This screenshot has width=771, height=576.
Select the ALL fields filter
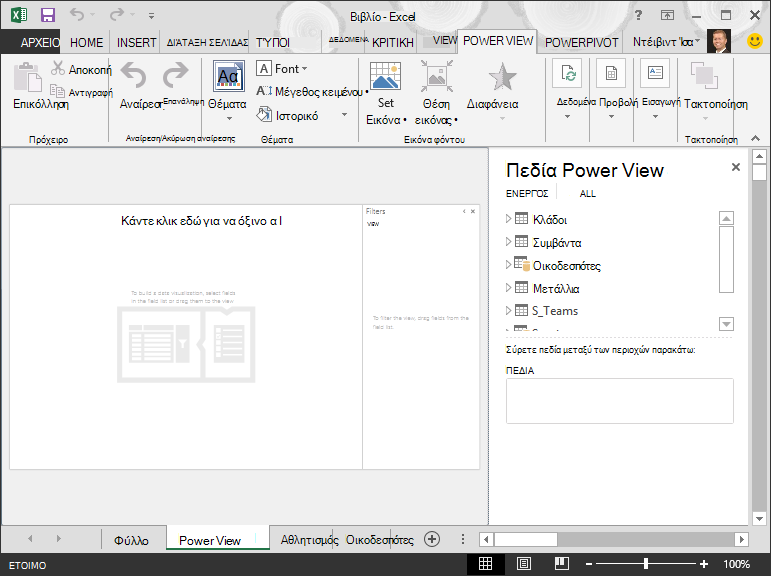point(588,194)
